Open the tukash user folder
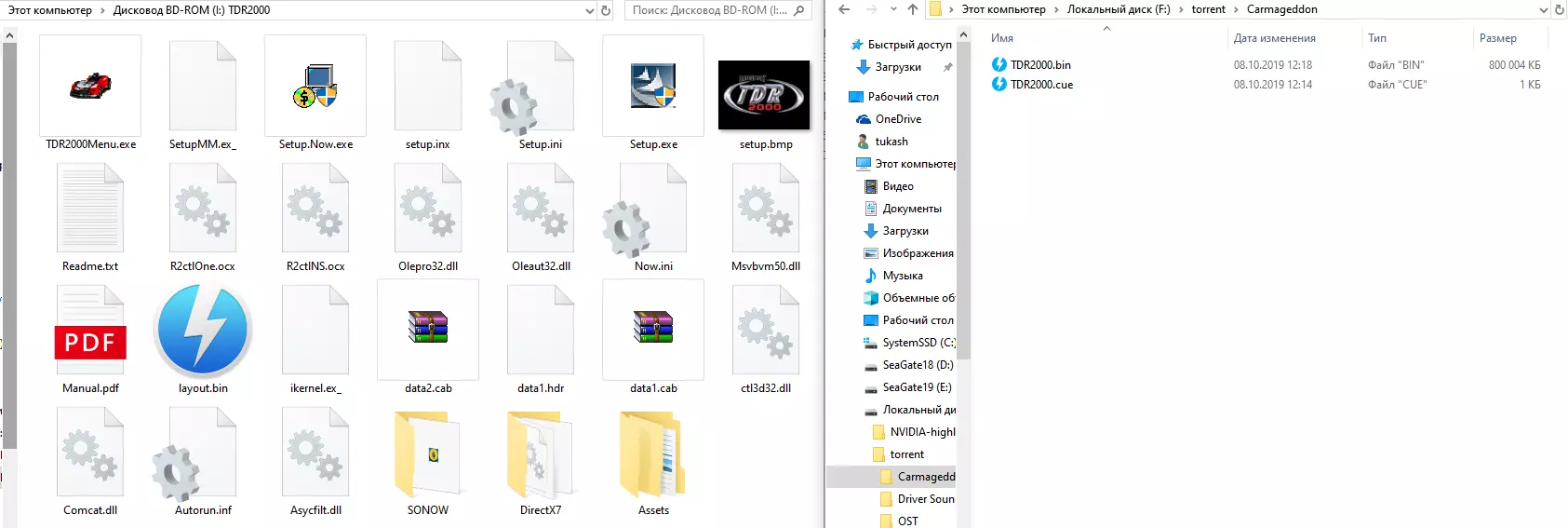Image resolution: width=1568 pixels, height=528 pixels. pyautogui.click(x=891, y=142)
